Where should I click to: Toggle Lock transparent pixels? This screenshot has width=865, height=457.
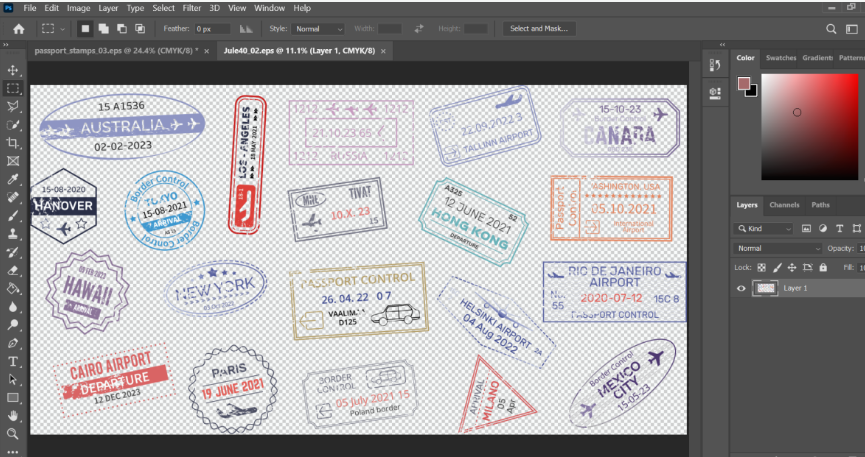761,268
